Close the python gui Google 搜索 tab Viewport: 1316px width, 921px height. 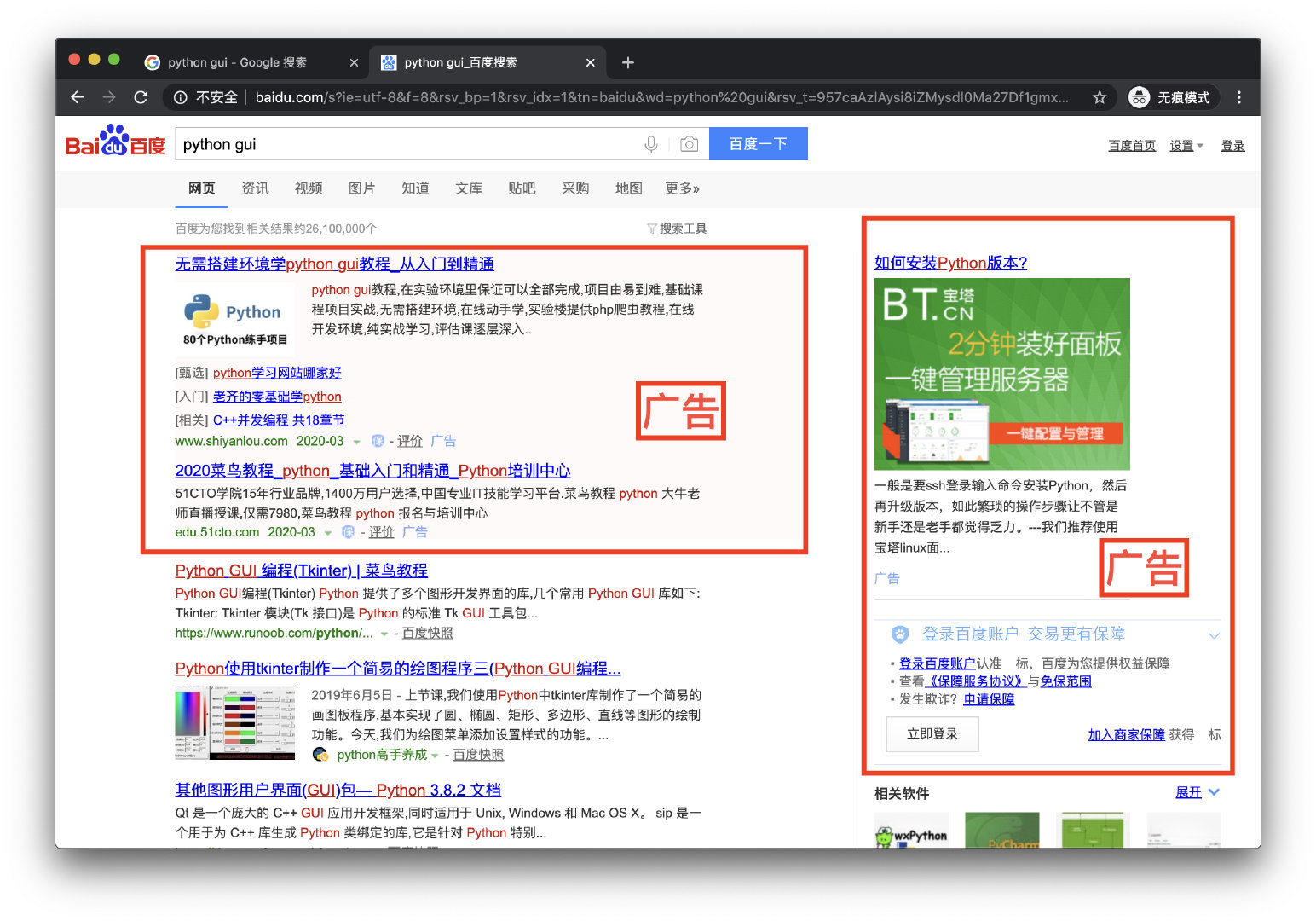point(355,62)
